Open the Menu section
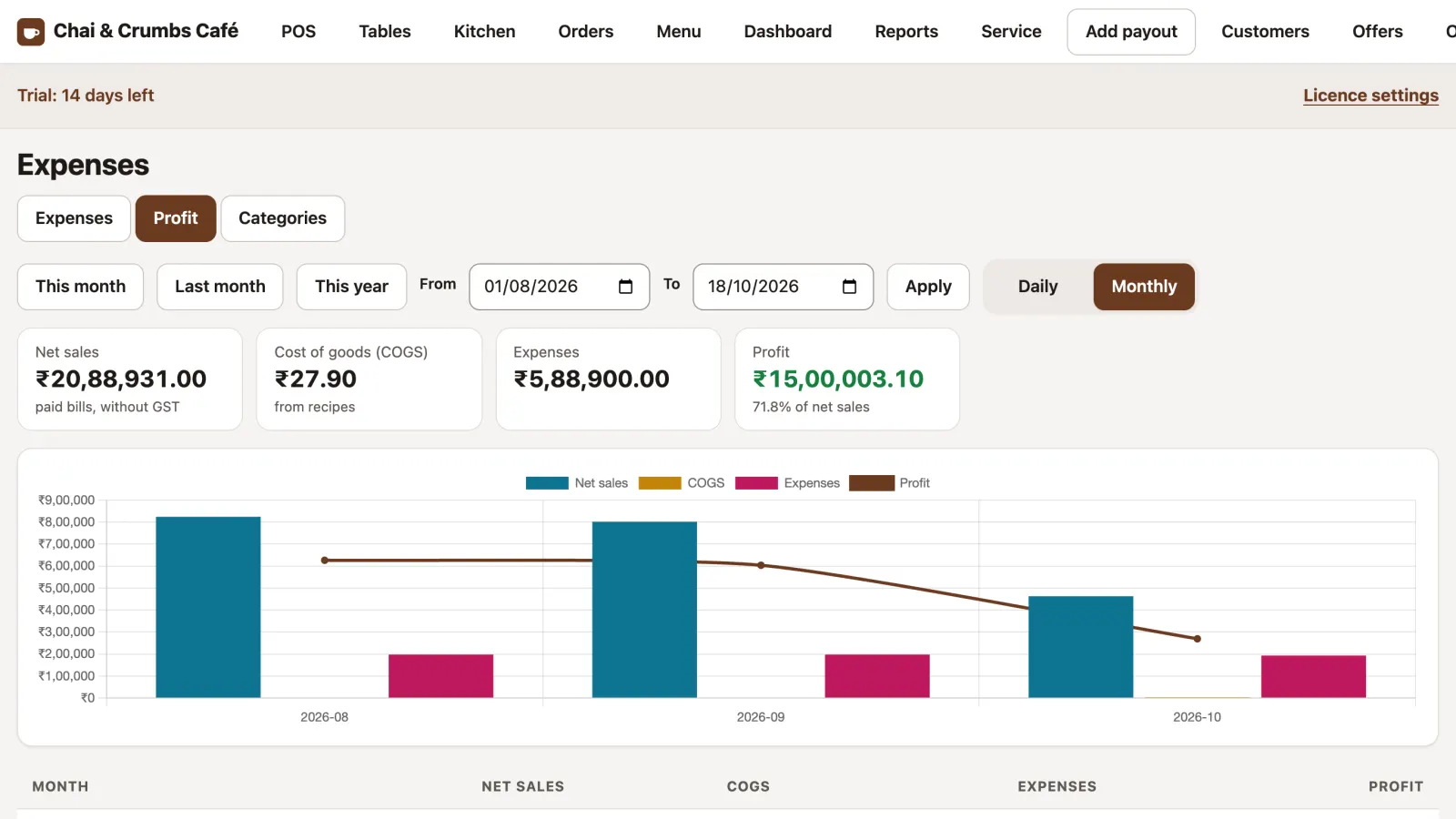The image size is (1456, 819). click(679, 32)
